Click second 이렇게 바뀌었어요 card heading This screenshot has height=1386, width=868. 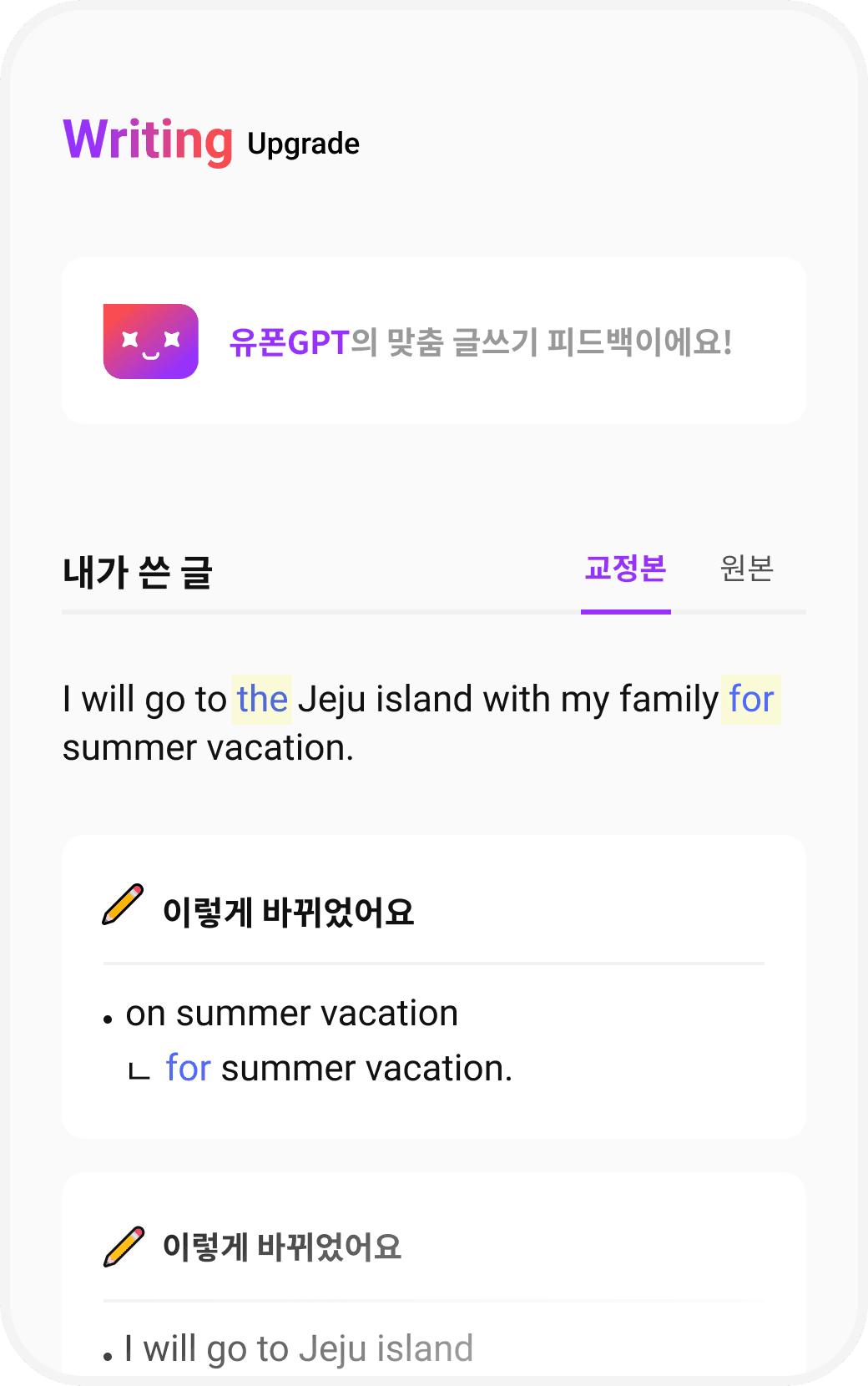point(282,1247)
